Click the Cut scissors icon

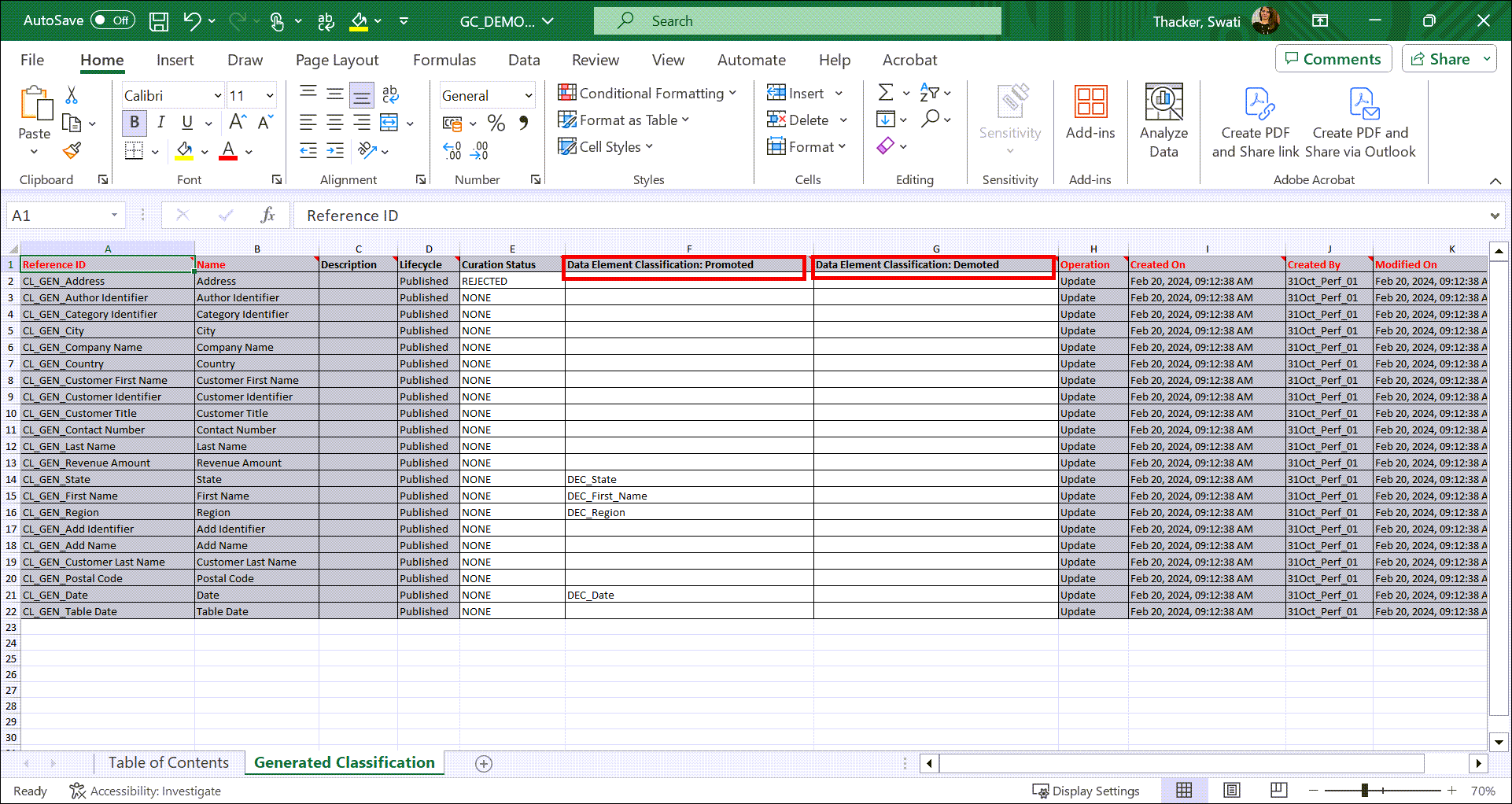tap(72, 95)
